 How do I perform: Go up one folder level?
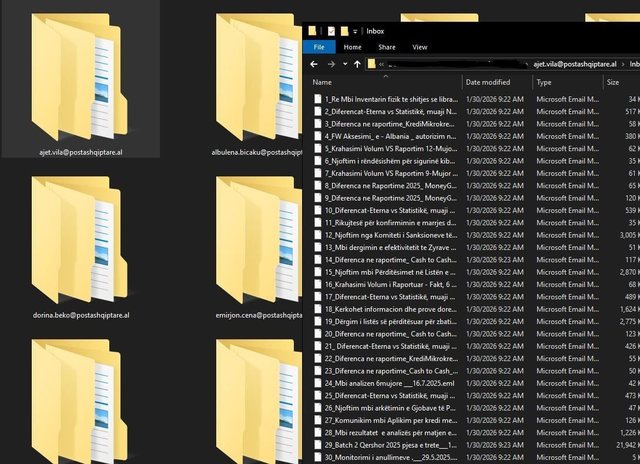[357, 65]
